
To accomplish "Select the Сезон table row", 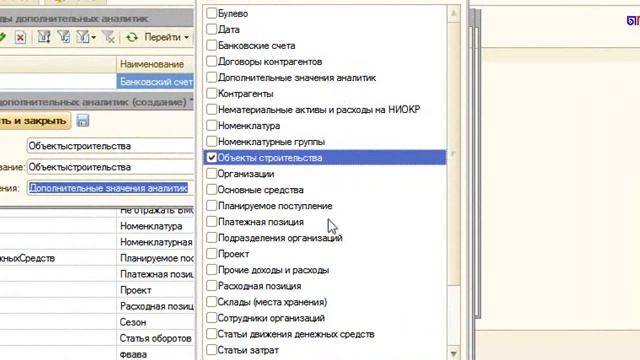I will [x=97, y=322].
